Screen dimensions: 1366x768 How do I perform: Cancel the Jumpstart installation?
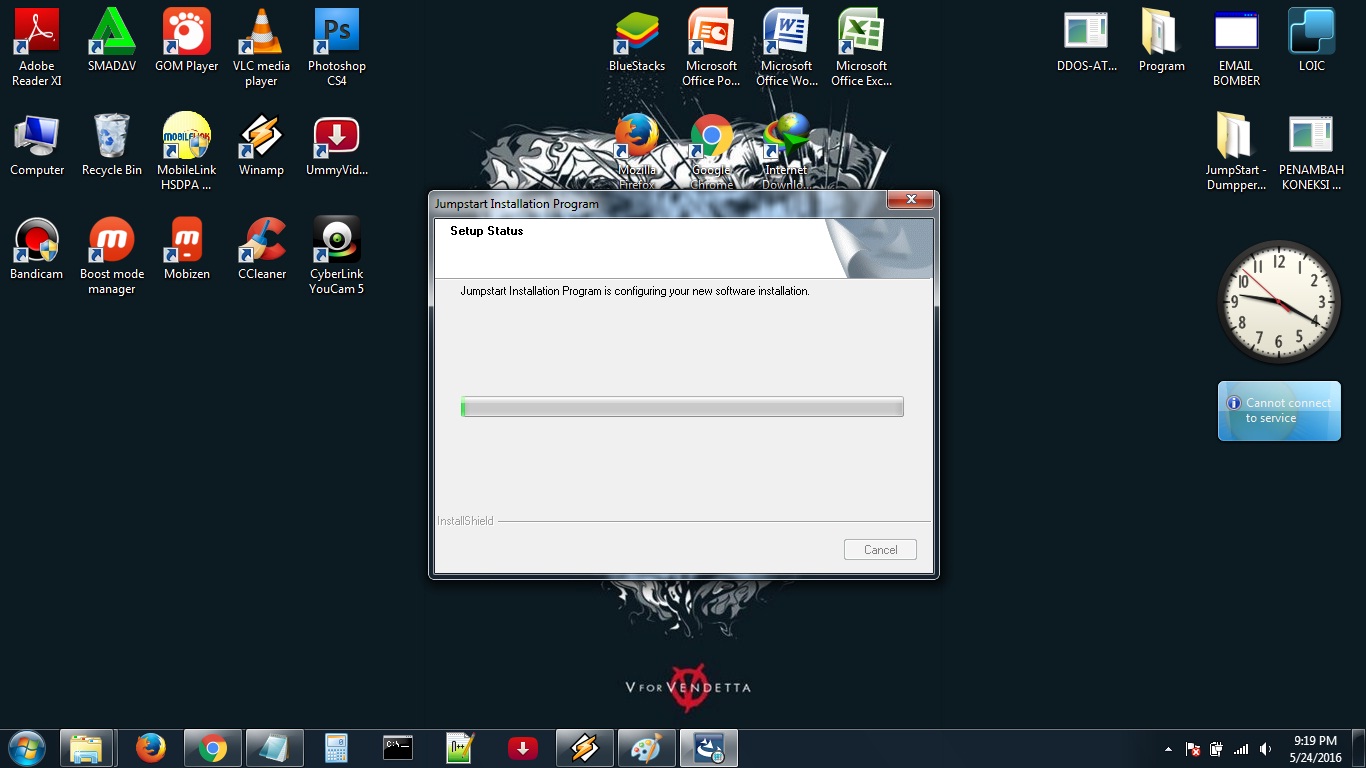pos(880,550)
